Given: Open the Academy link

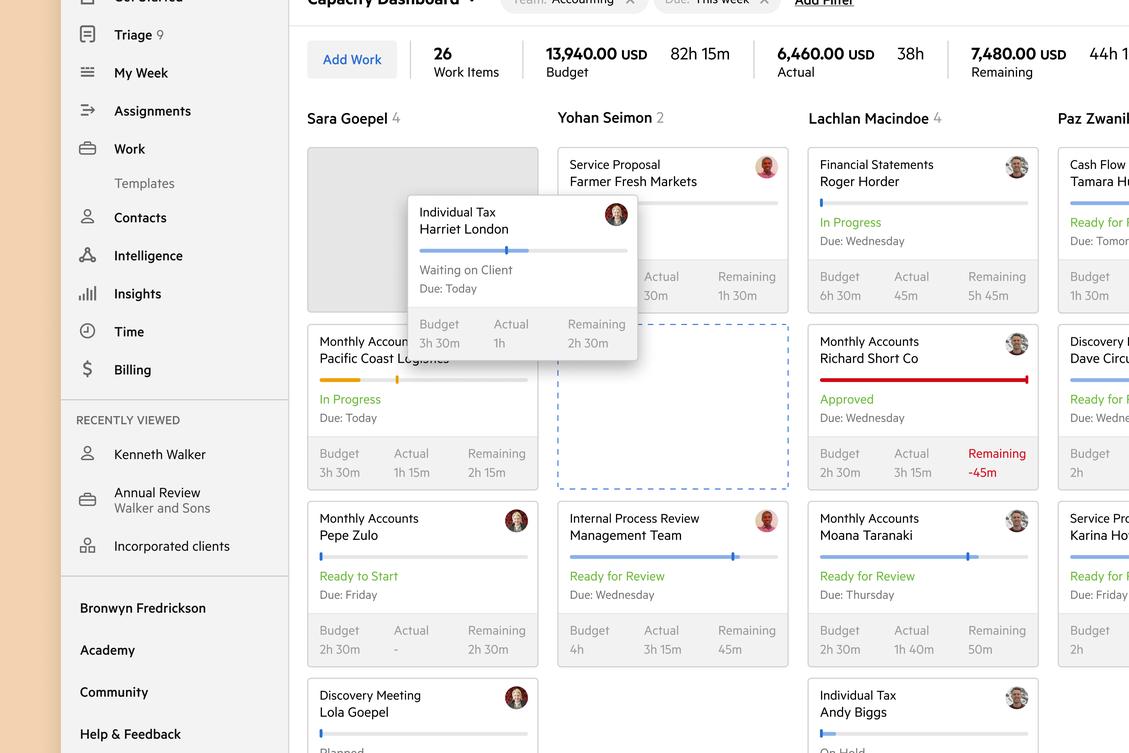Looking at the screenshot, I should click(x=107, y=650).
